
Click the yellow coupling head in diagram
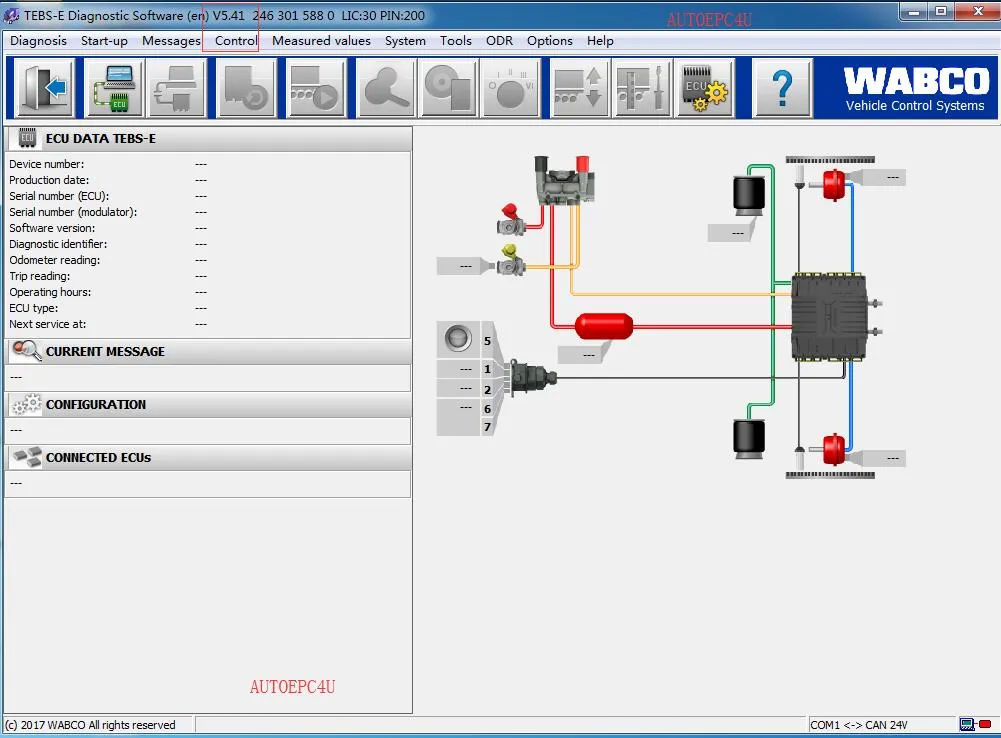coord(511,260)
